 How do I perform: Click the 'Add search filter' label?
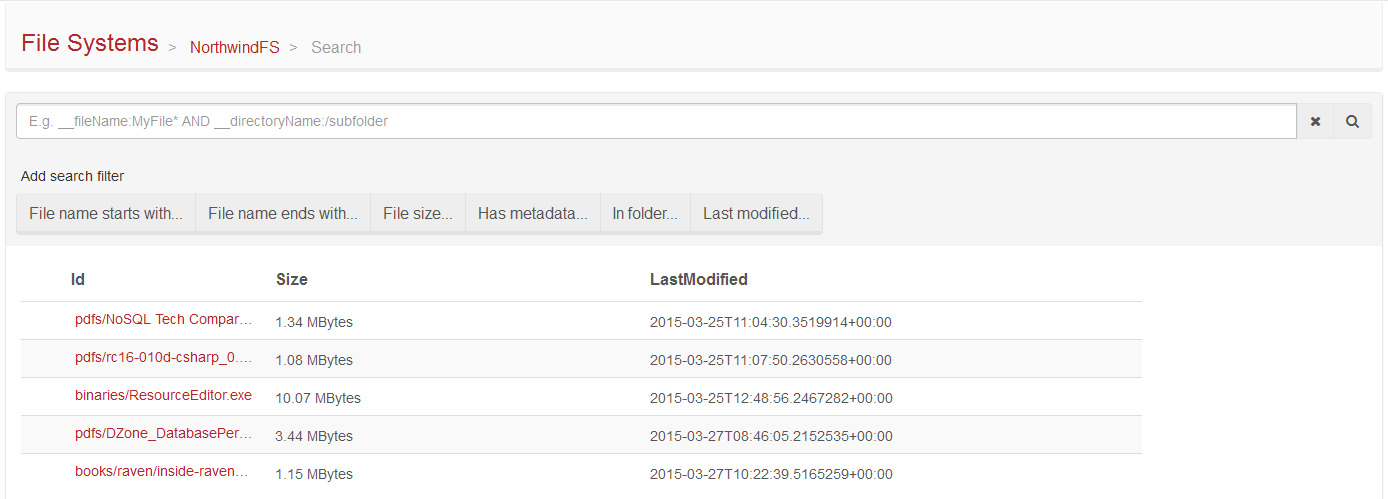pyautogui.click(x=72, y=176)
